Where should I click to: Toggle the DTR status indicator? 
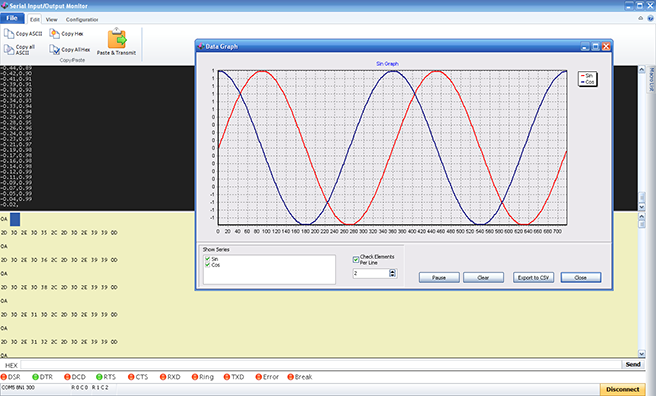click(36, 377)
